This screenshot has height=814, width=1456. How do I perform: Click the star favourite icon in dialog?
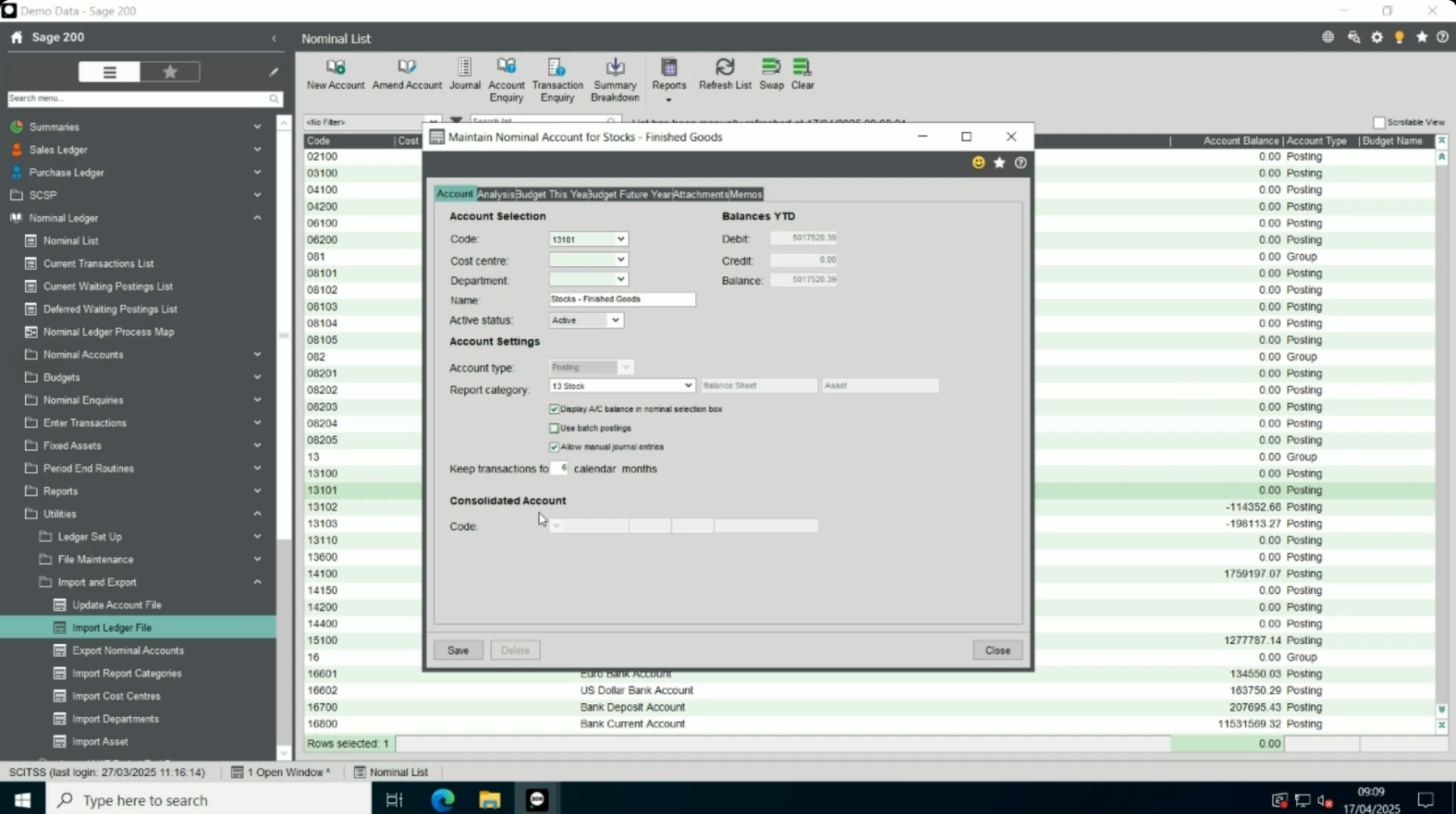(x=1000, y=163)
